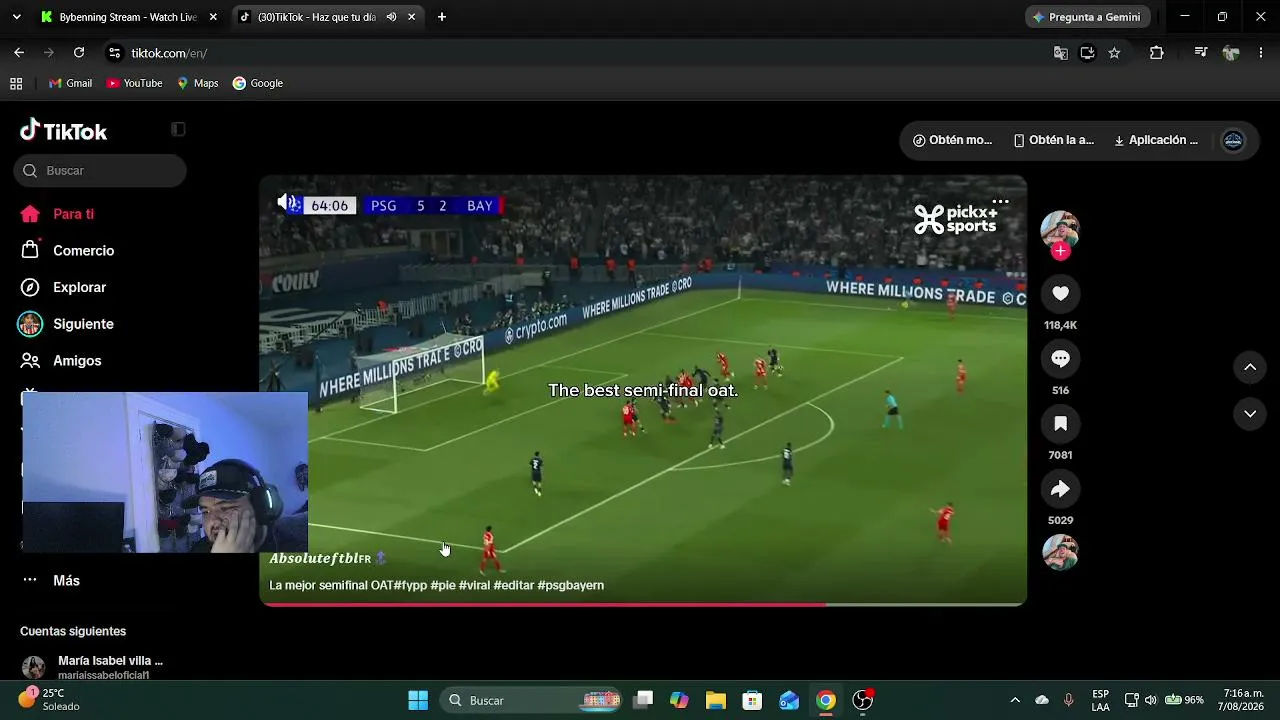This screenshot has height=720, width=1280.
Task: Follow the creator with the red plus badge
Action: point(1060,251)
